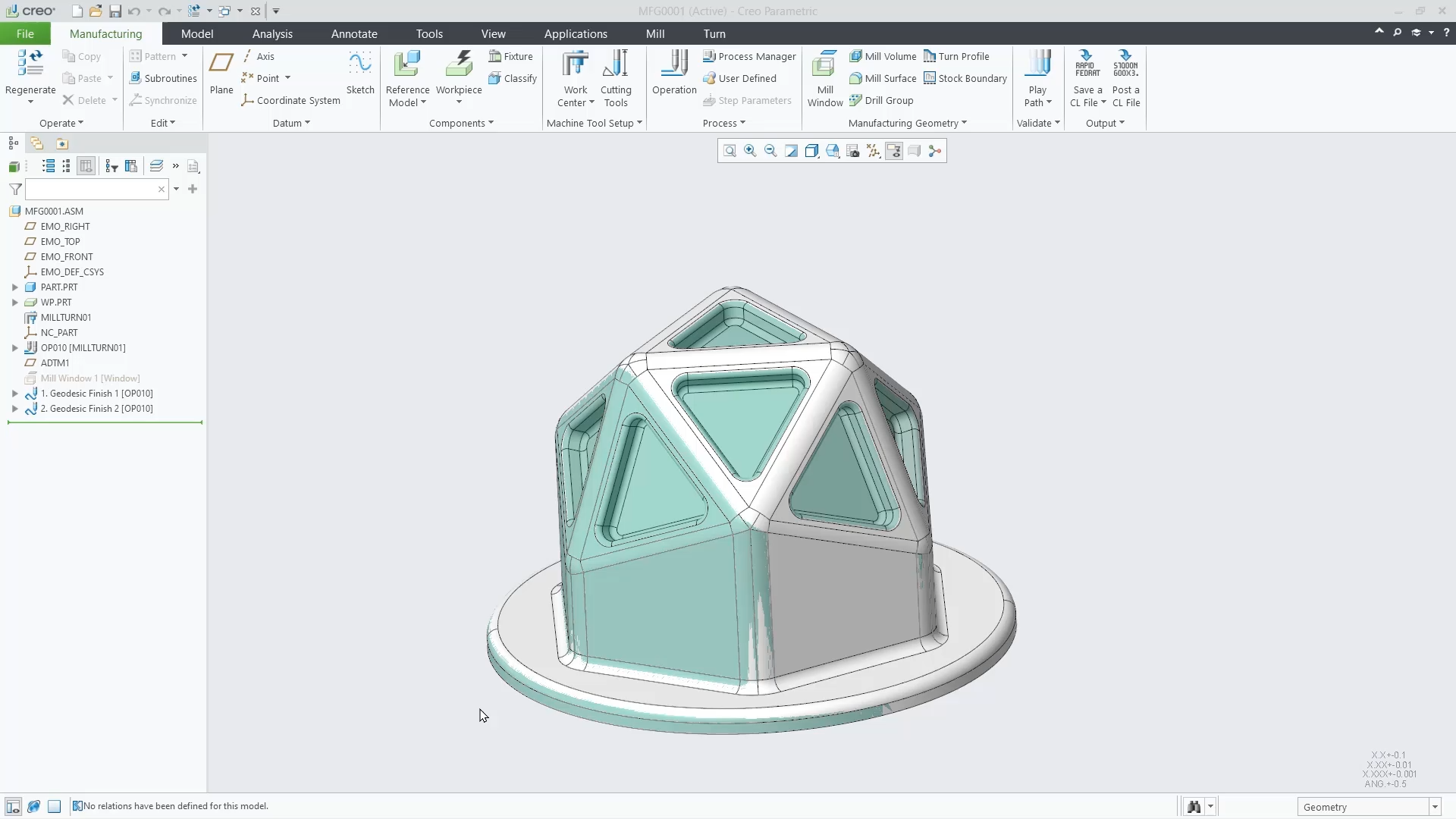Click the model tree search field
Viewport: 1456px width, 819px height.
tap(91, 189)
